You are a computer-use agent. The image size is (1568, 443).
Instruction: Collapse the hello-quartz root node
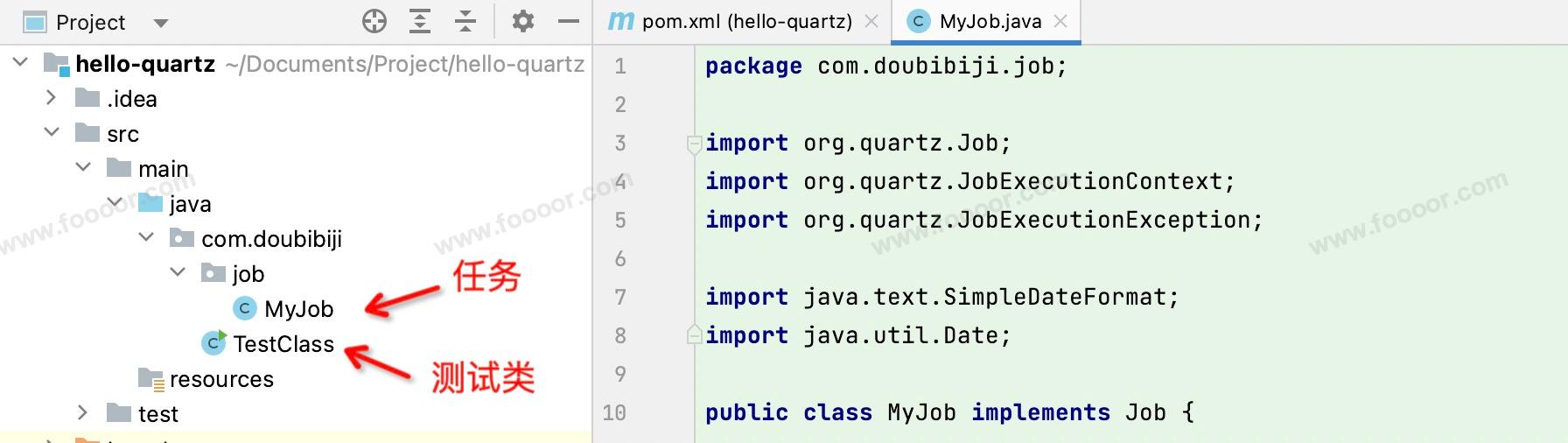20,63
